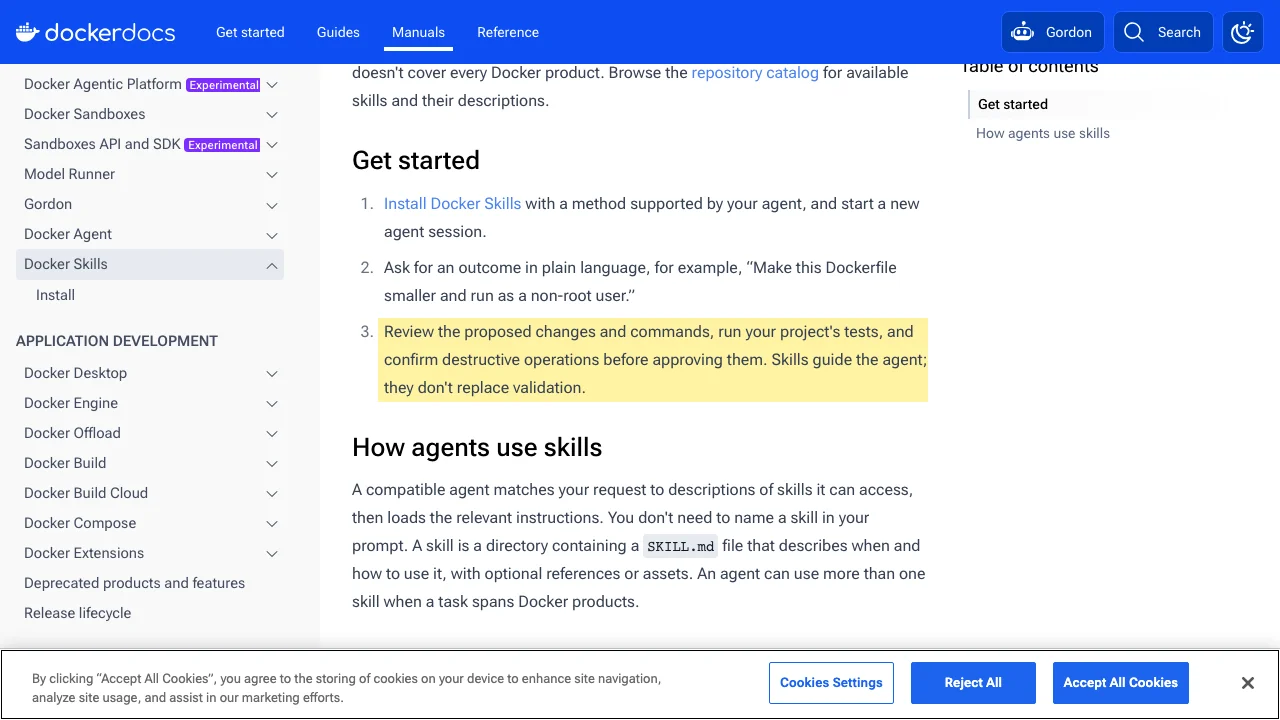Click the Experimental badge beside Agentic Platform

(224, 85)
